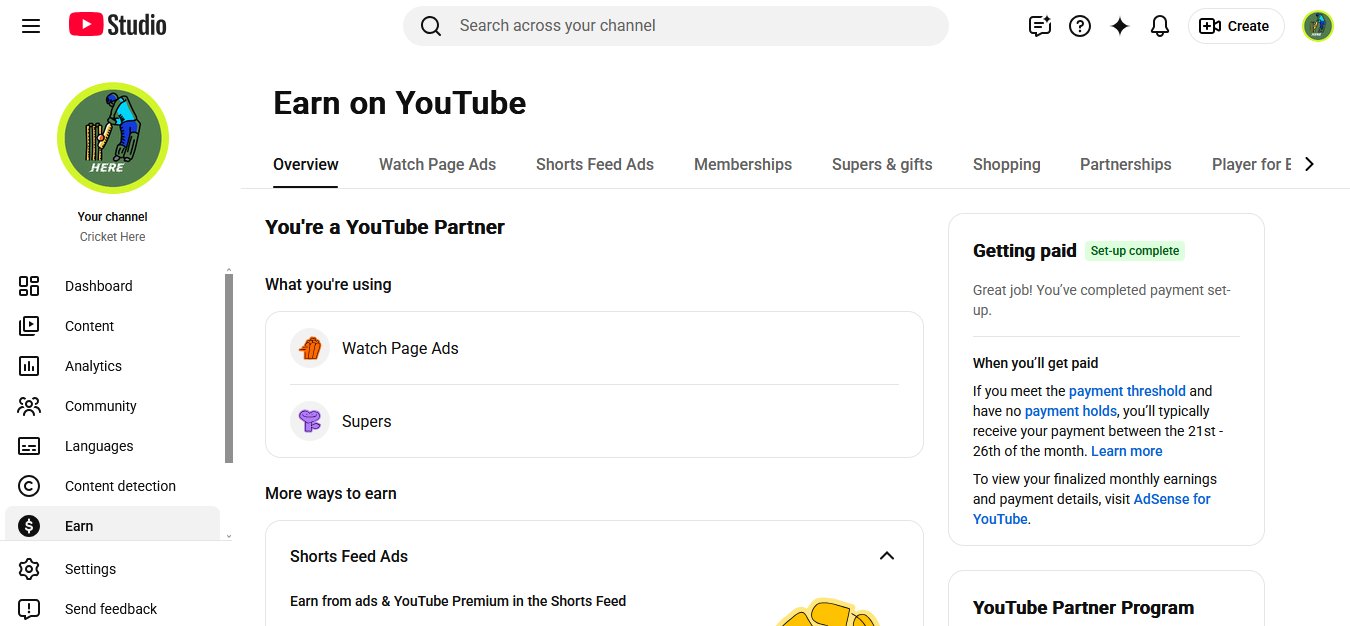Click the sparkle Ask Studio icon
Image resolution: width=1350 pixels, height=626 pixels.
tap(1120, 26)
